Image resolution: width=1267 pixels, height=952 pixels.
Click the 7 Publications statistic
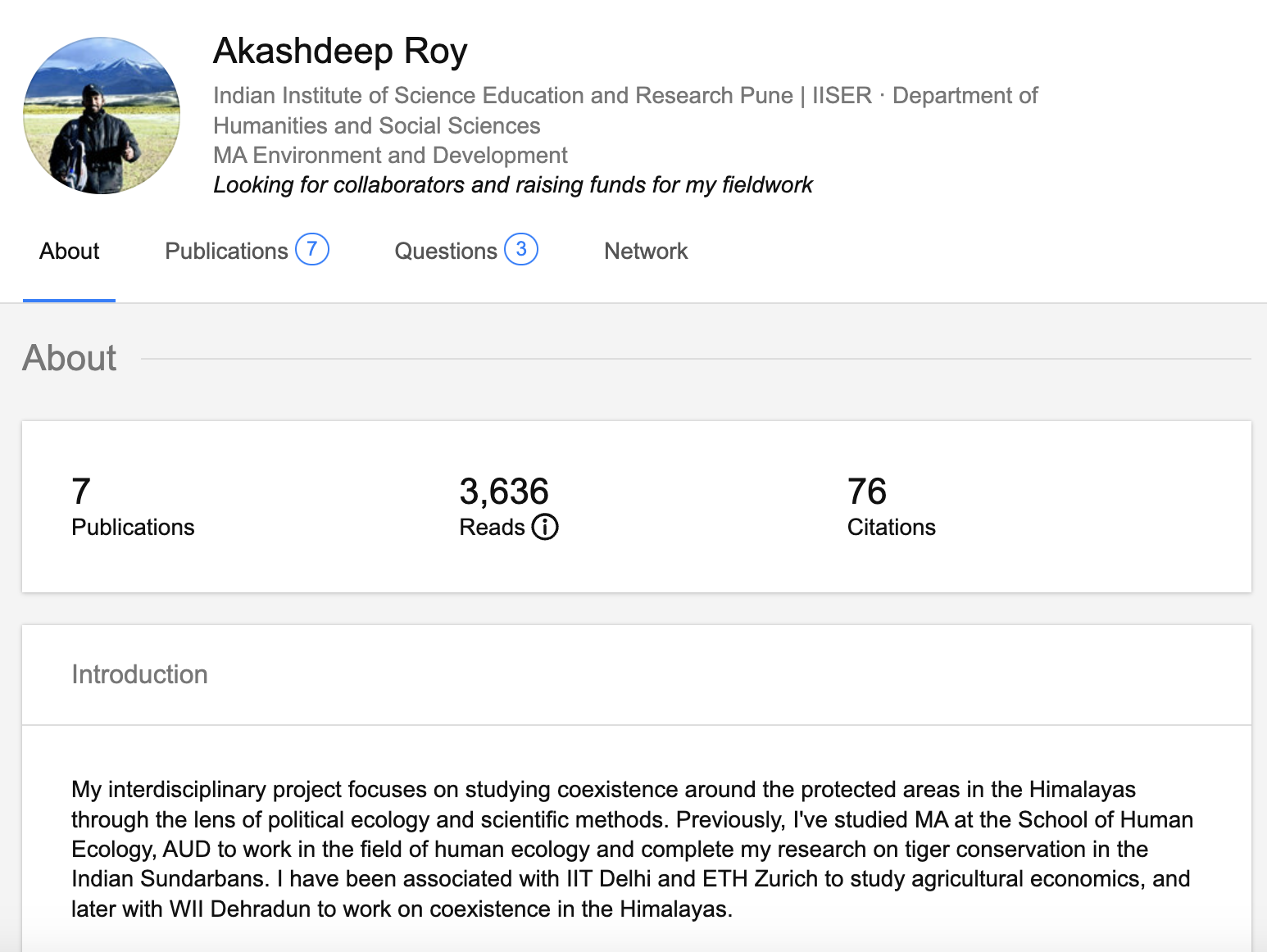(x=133, y=507)
